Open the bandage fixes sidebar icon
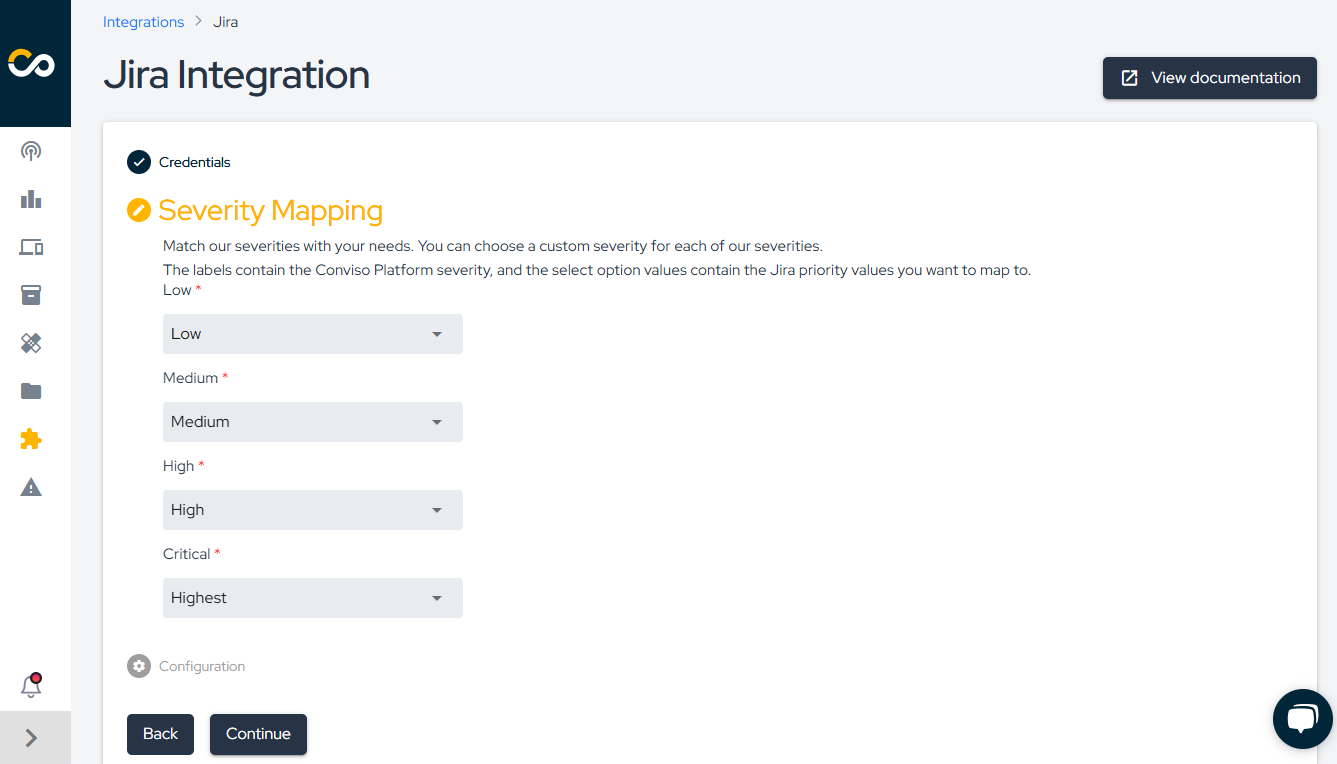The image size is (1337, 764). point(31,343)
